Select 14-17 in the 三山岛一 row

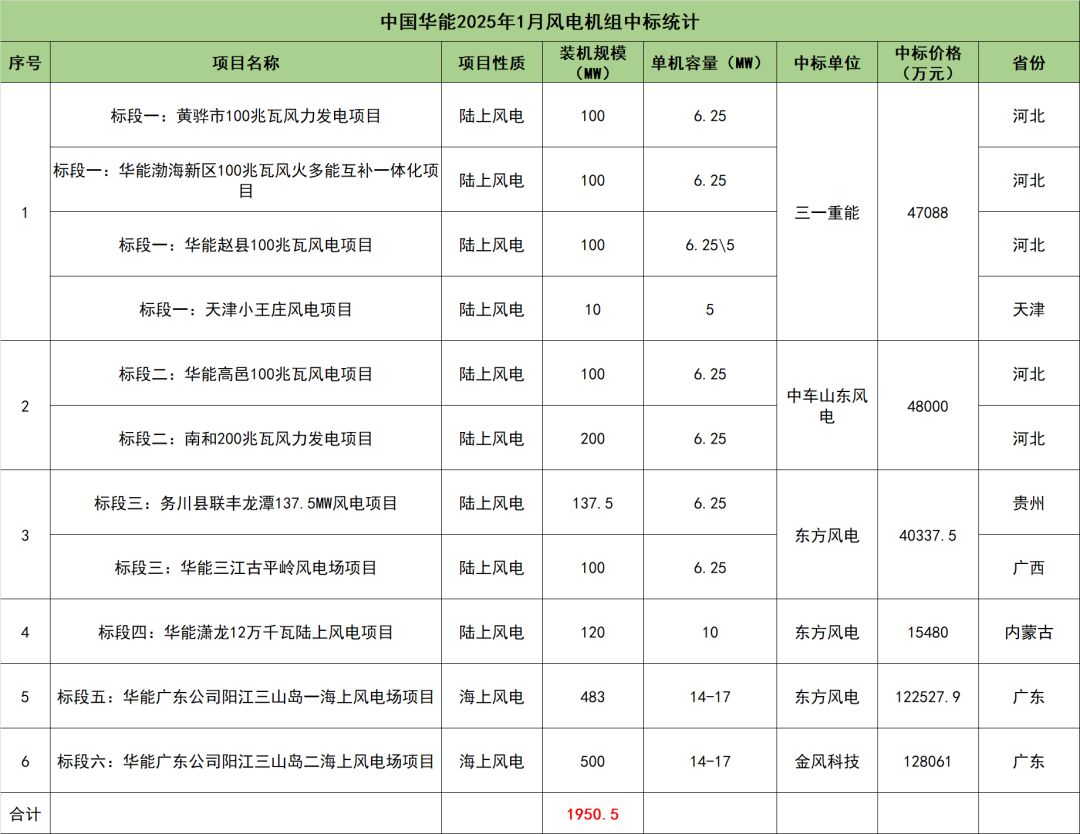(x=710, y=696)
